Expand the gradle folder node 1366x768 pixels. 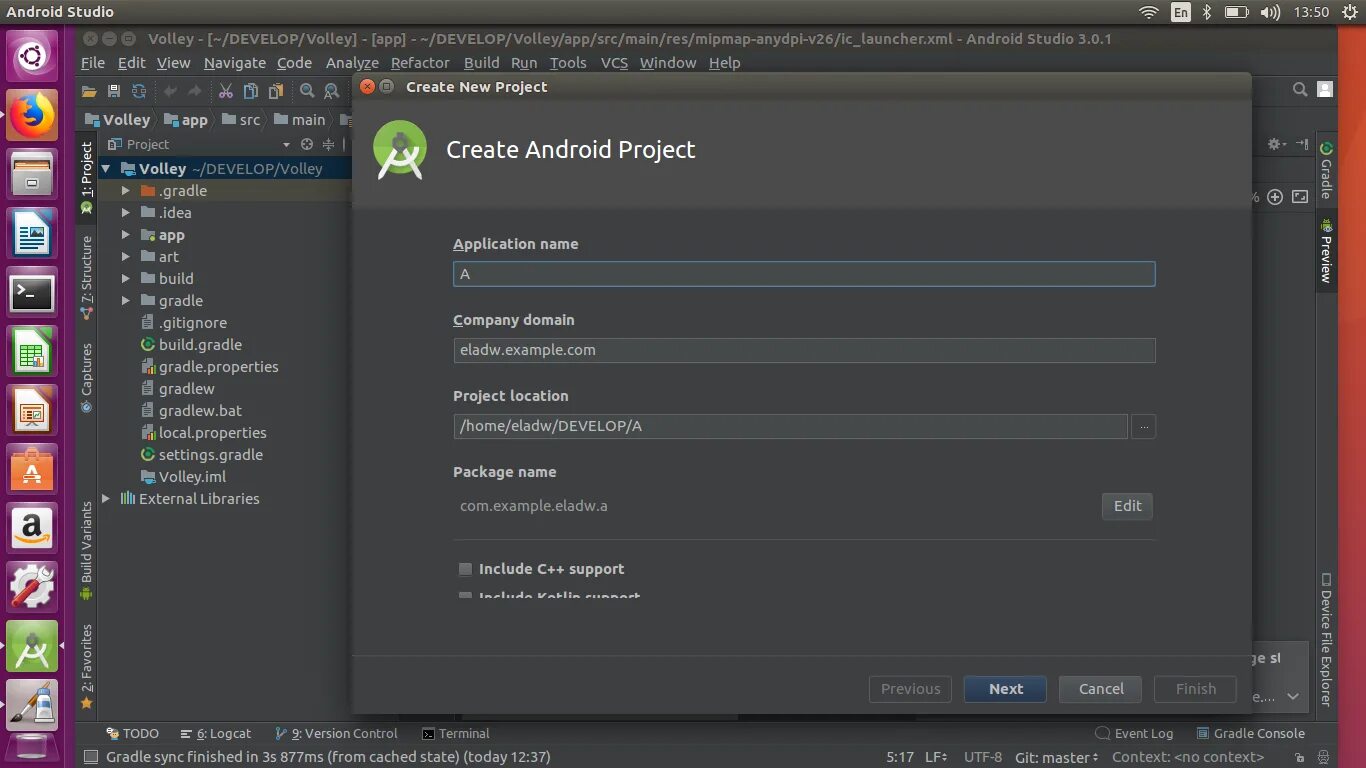coord(125,301)
